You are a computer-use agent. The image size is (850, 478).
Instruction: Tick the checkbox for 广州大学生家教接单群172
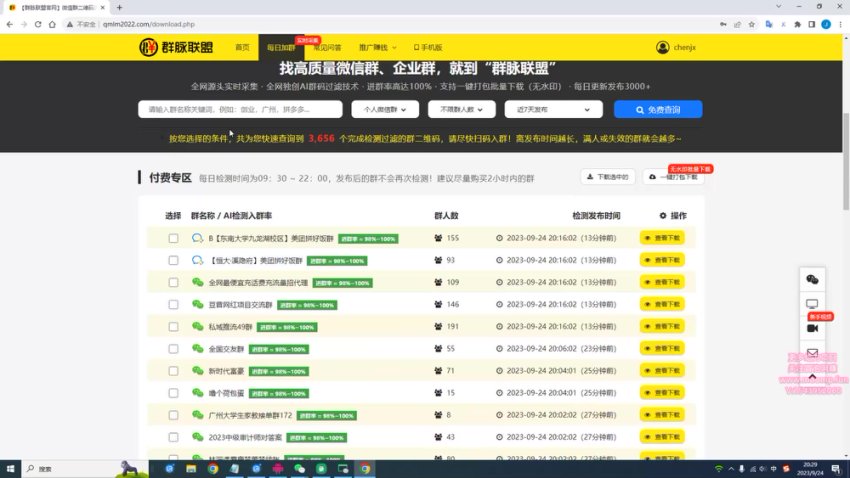click(173, 415)
